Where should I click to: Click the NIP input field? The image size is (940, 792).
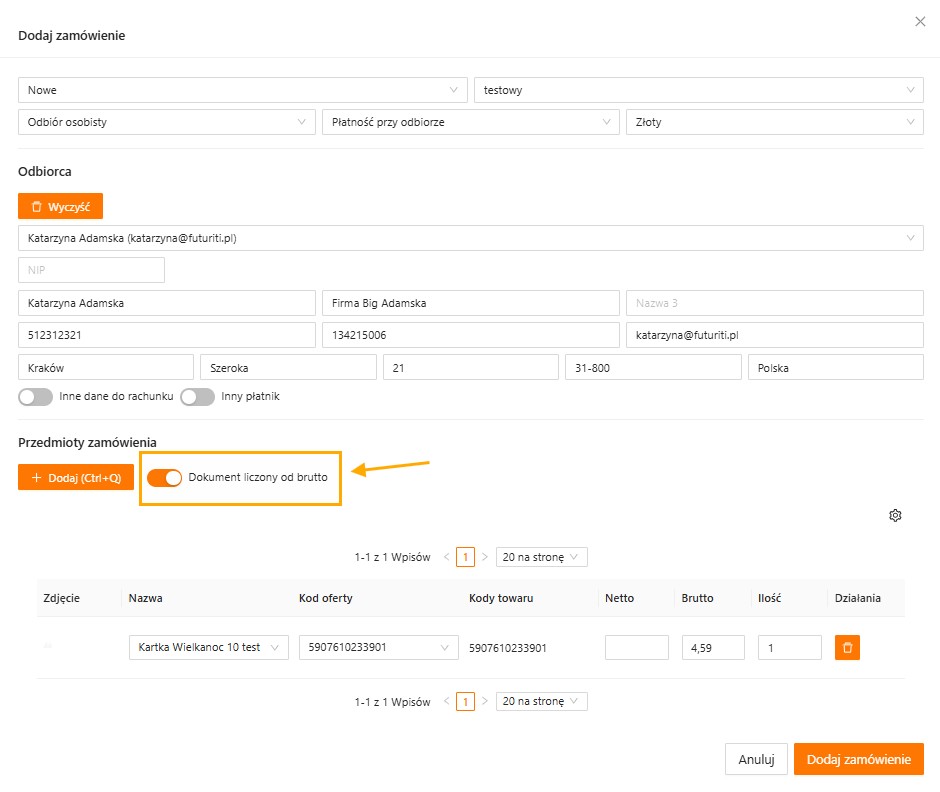[x=91, y=270]
